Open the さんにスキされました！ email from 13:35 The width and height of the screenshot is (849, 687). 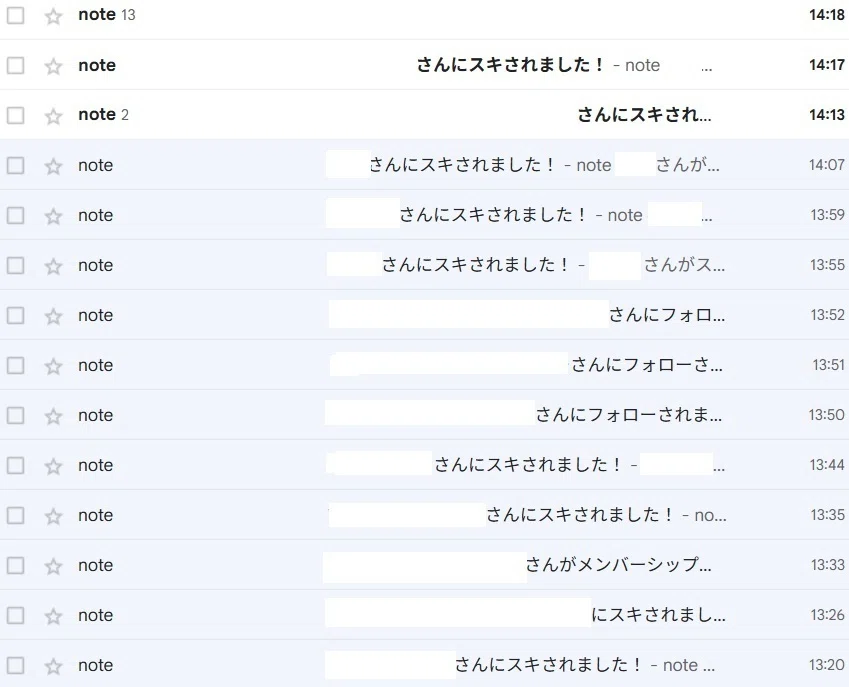point(579,515)
